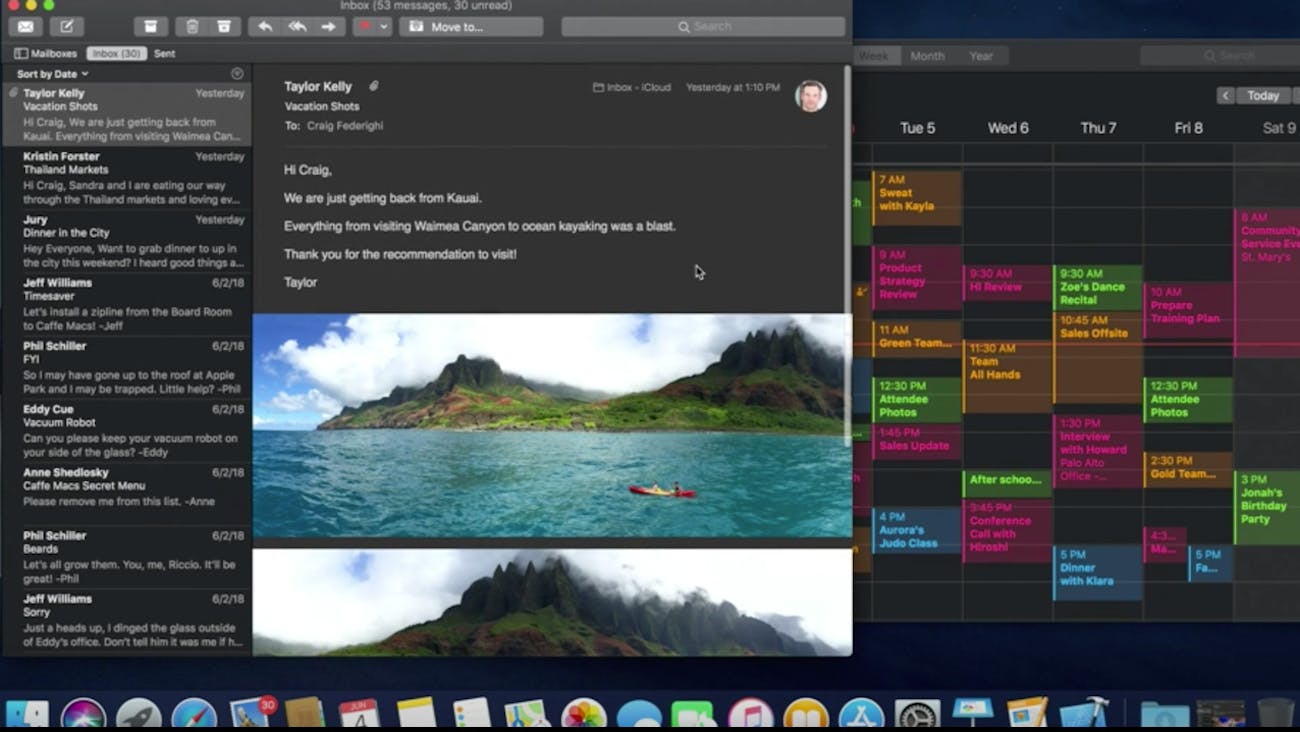Switch Calendar to Month view
The width and height of the screenshot is (1300, 732).
[927, 56]
